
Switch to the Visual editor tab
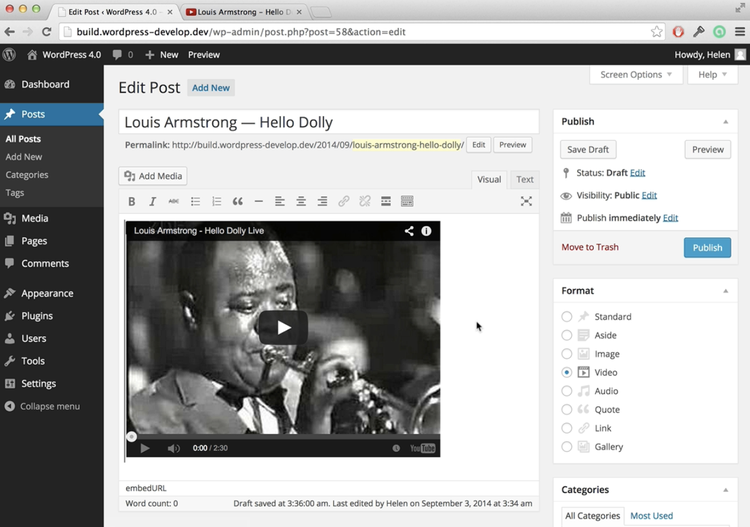(489, 179)
